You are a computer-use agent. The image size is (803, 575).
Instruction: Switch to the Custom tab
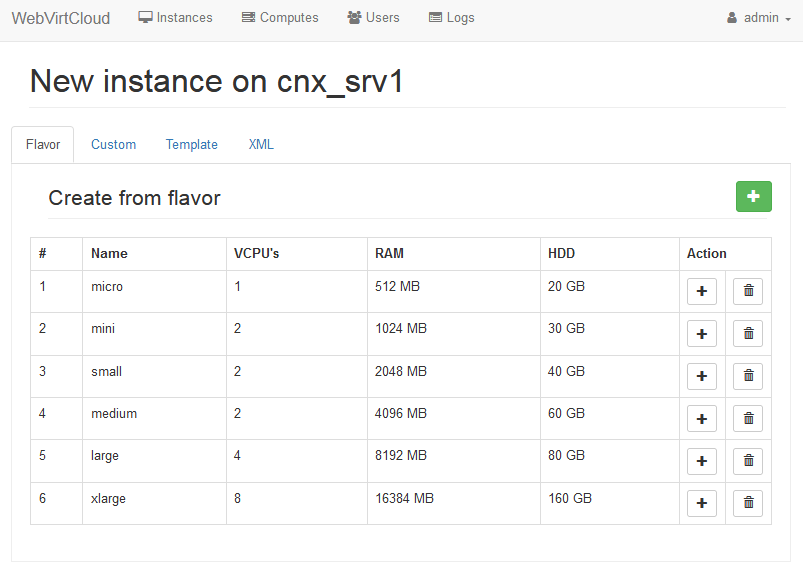(113, 145)
